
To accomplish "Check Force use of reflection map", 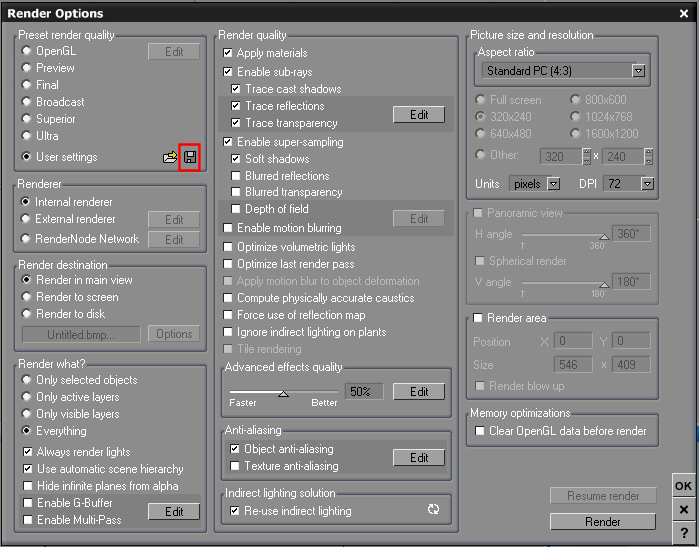I will click(x=227, y=315).
